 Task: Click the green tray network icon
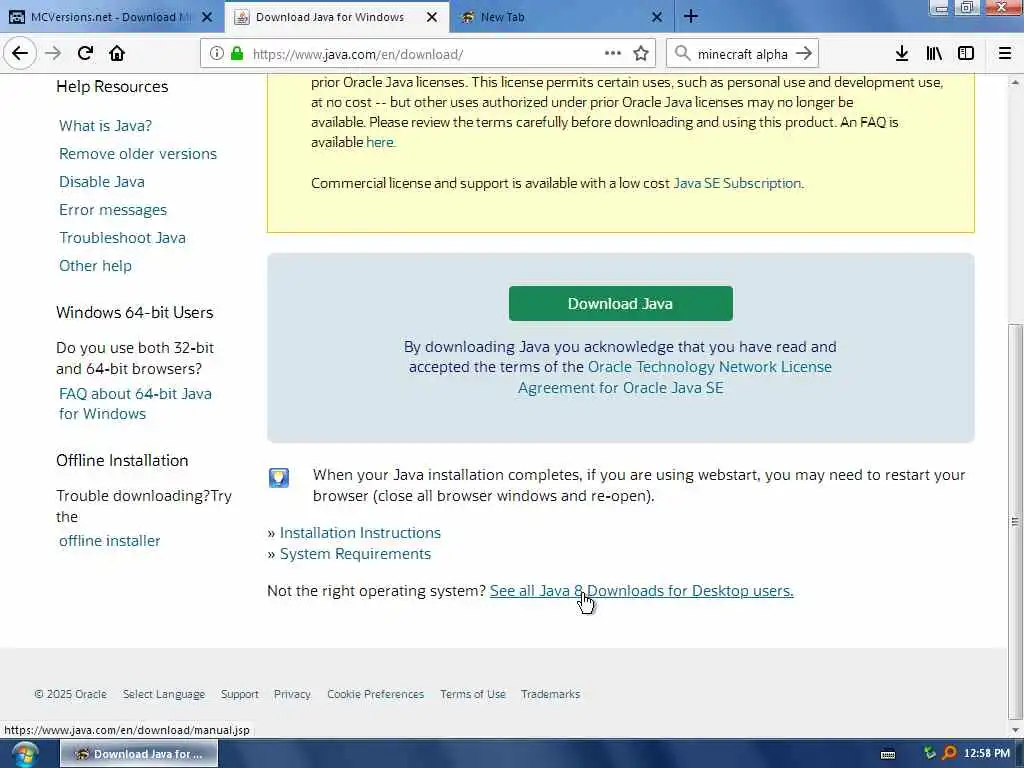coord(930,754)
